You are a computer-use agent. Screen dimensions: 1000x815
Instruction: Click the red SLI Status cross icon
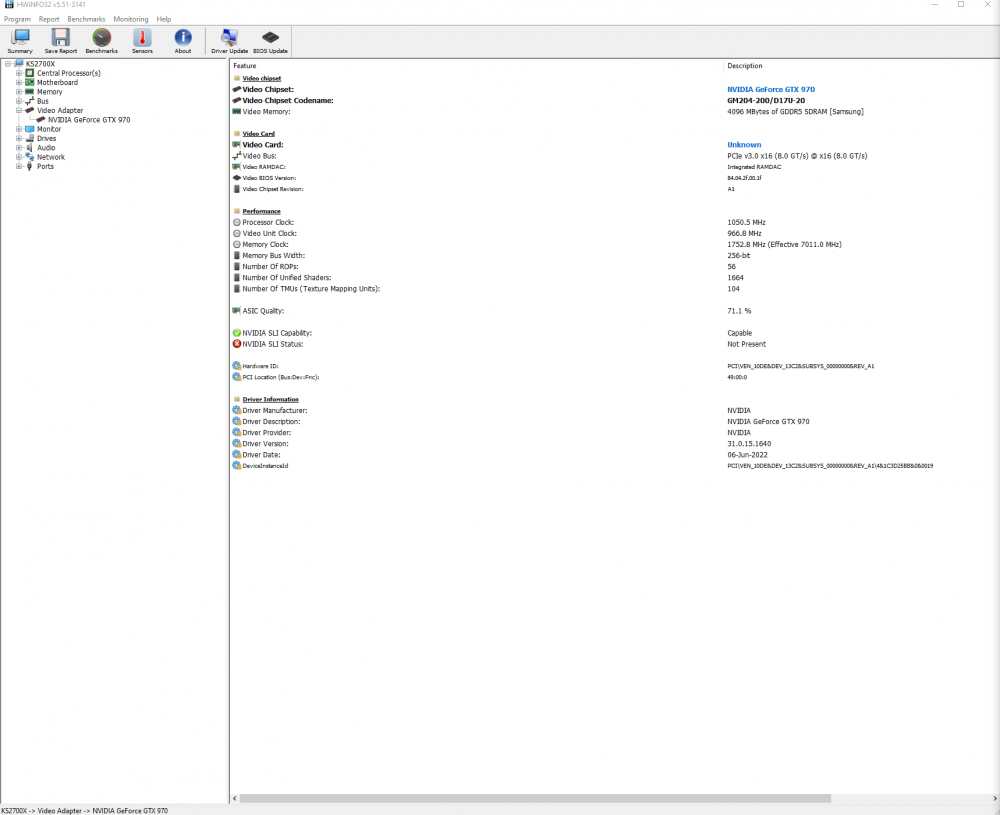237,344
